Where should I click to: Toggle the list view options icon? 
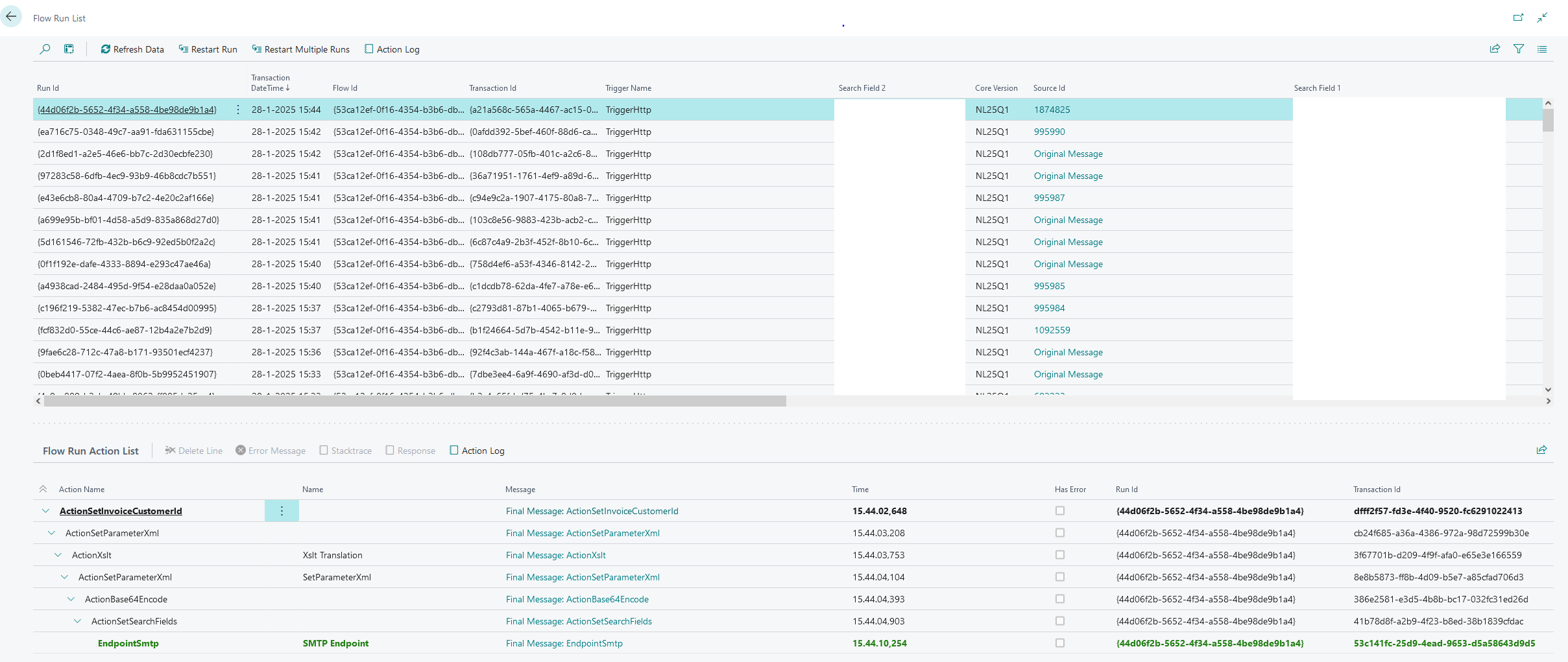[1542, 49]
